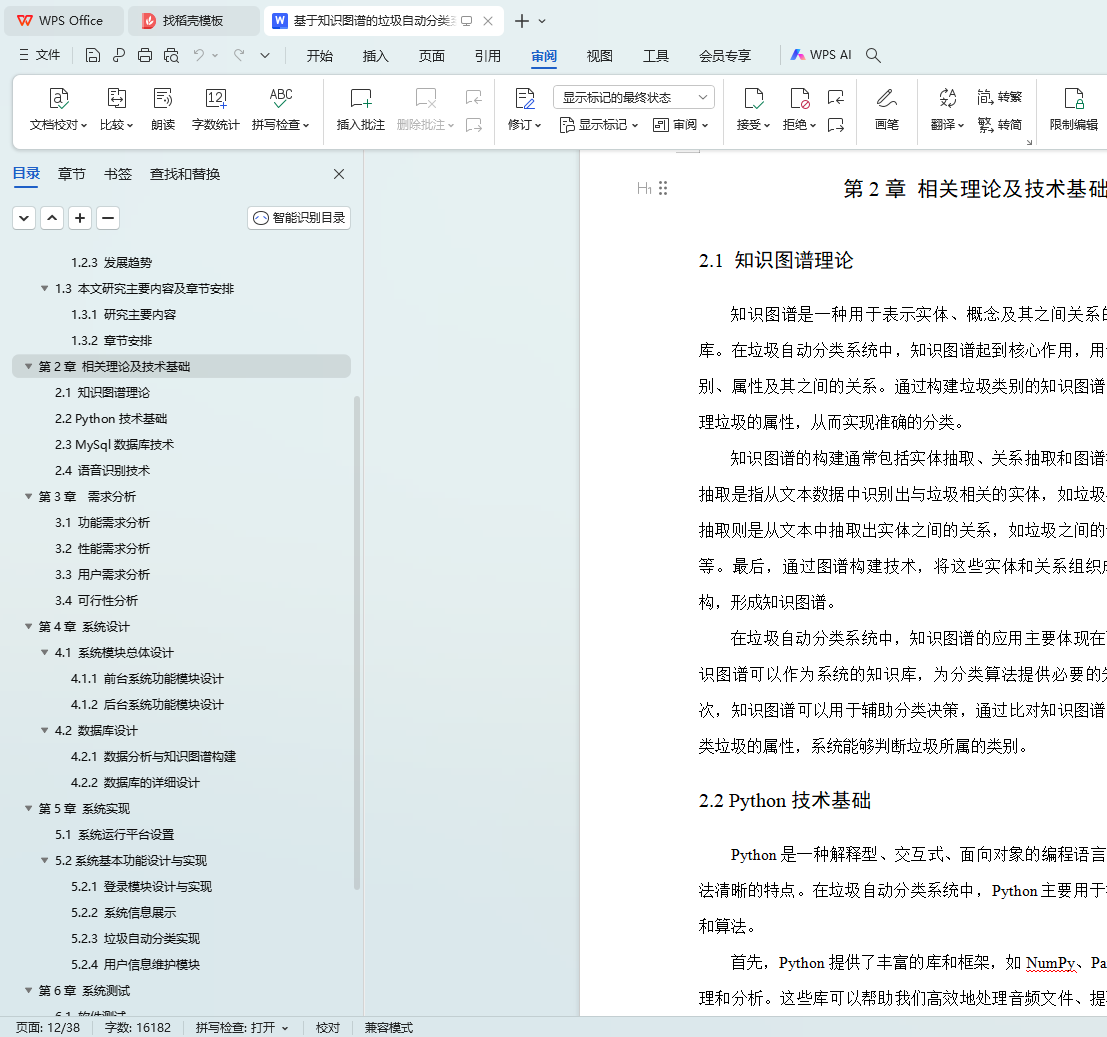The width and height of the screenshot is (1107, 1037).
Task: Switch to the 引用 ribbon tab
Action: (x=488, y=56)
